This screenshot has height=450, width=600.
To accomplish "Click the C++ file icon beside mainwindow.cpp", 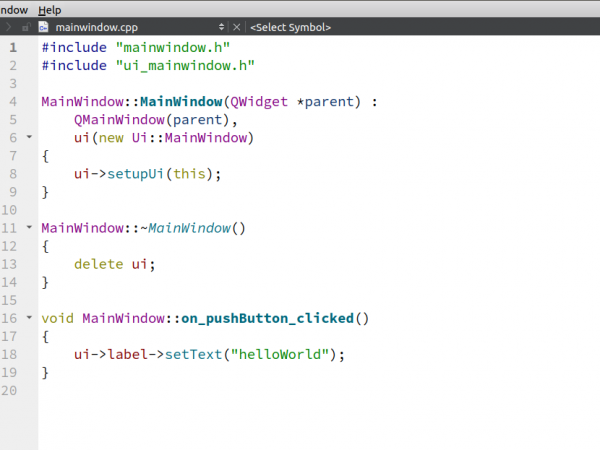I will [45, 27].
